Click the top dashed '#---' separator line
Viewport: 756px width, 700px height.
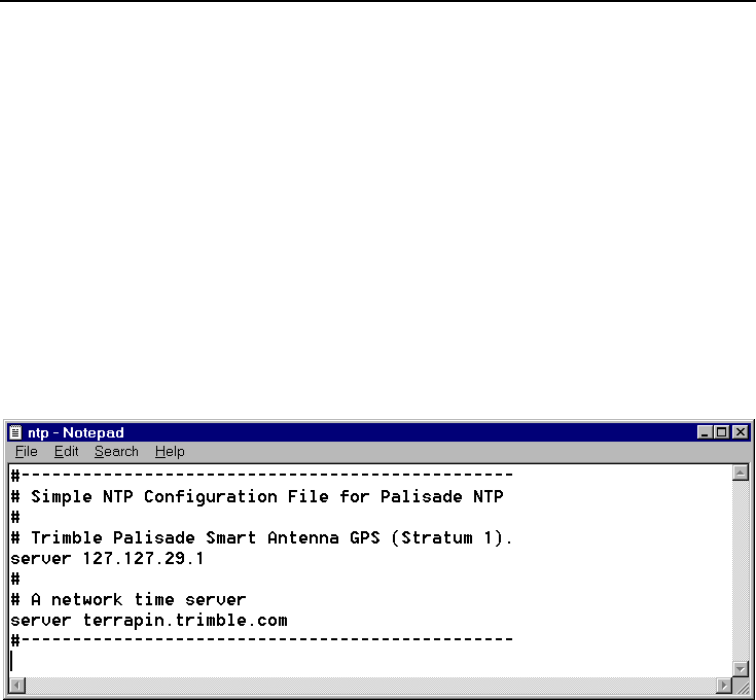262,475
